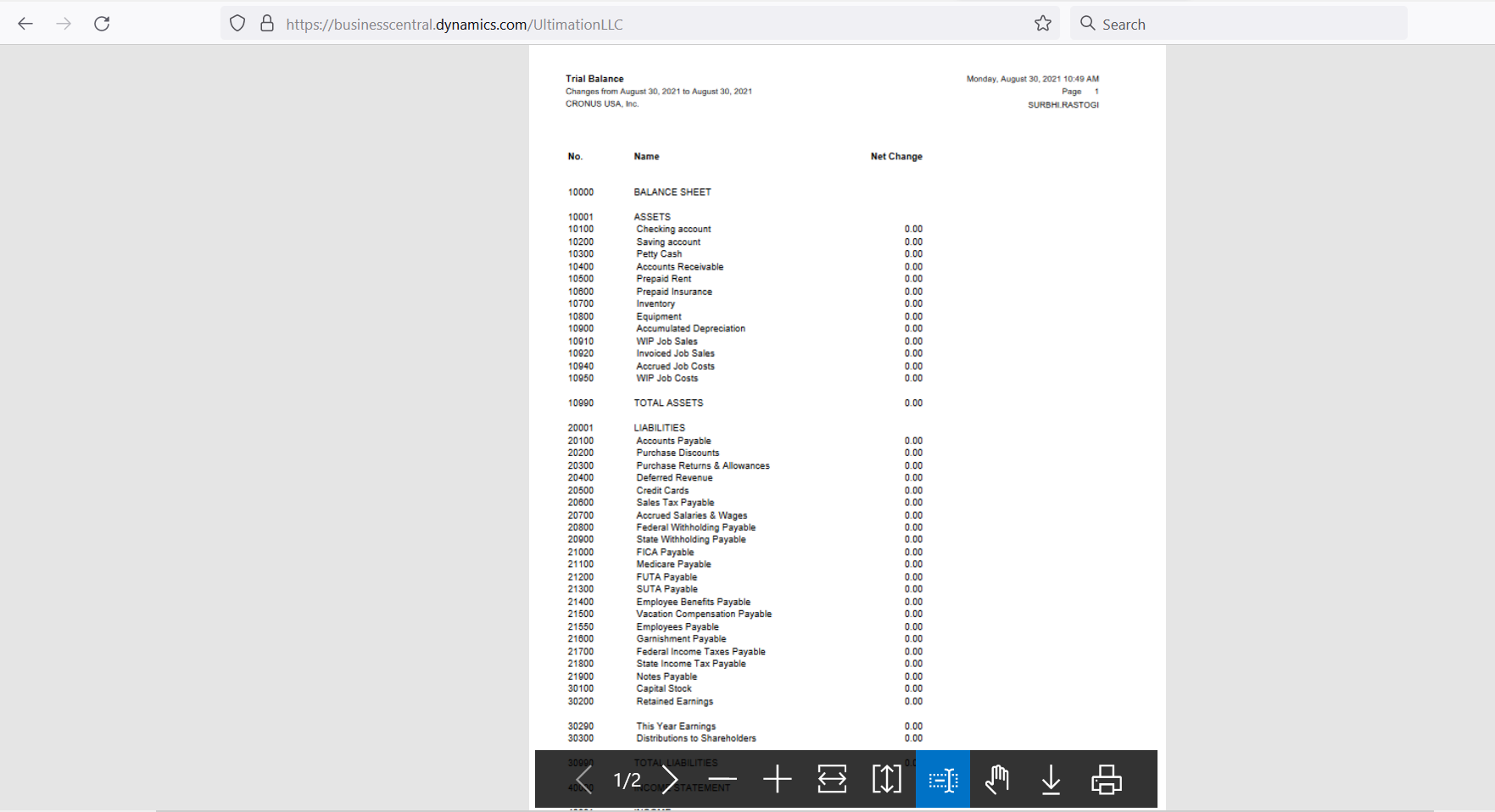Reload the Business Central page
Image resolution: width=1495 pixels, height=812 pixels.
[x=102, y=23]
